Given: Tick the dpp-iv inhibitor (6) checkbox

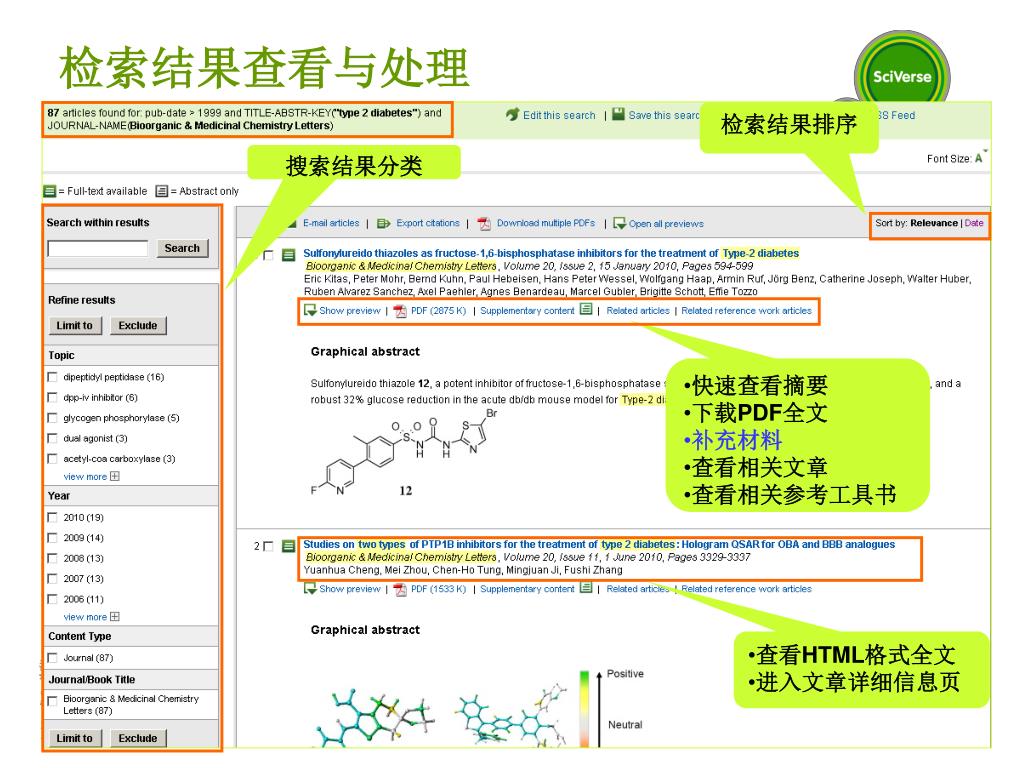Looking at the screenshot, I should click(x=52, y=397).
